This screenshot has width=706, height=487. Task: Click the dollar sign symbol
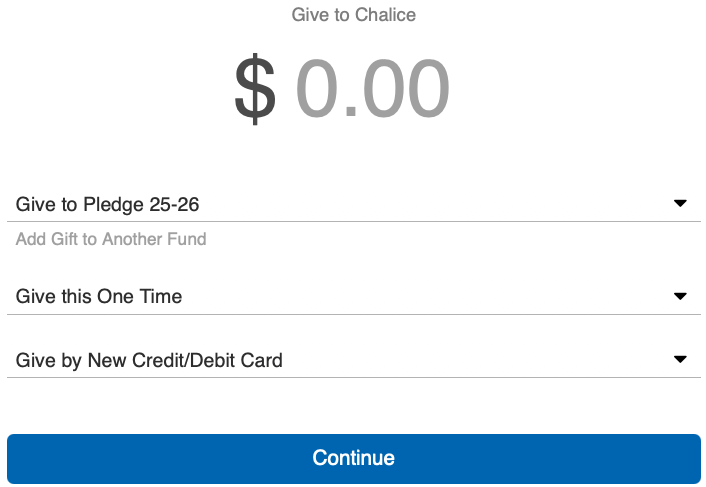point(255,90)
